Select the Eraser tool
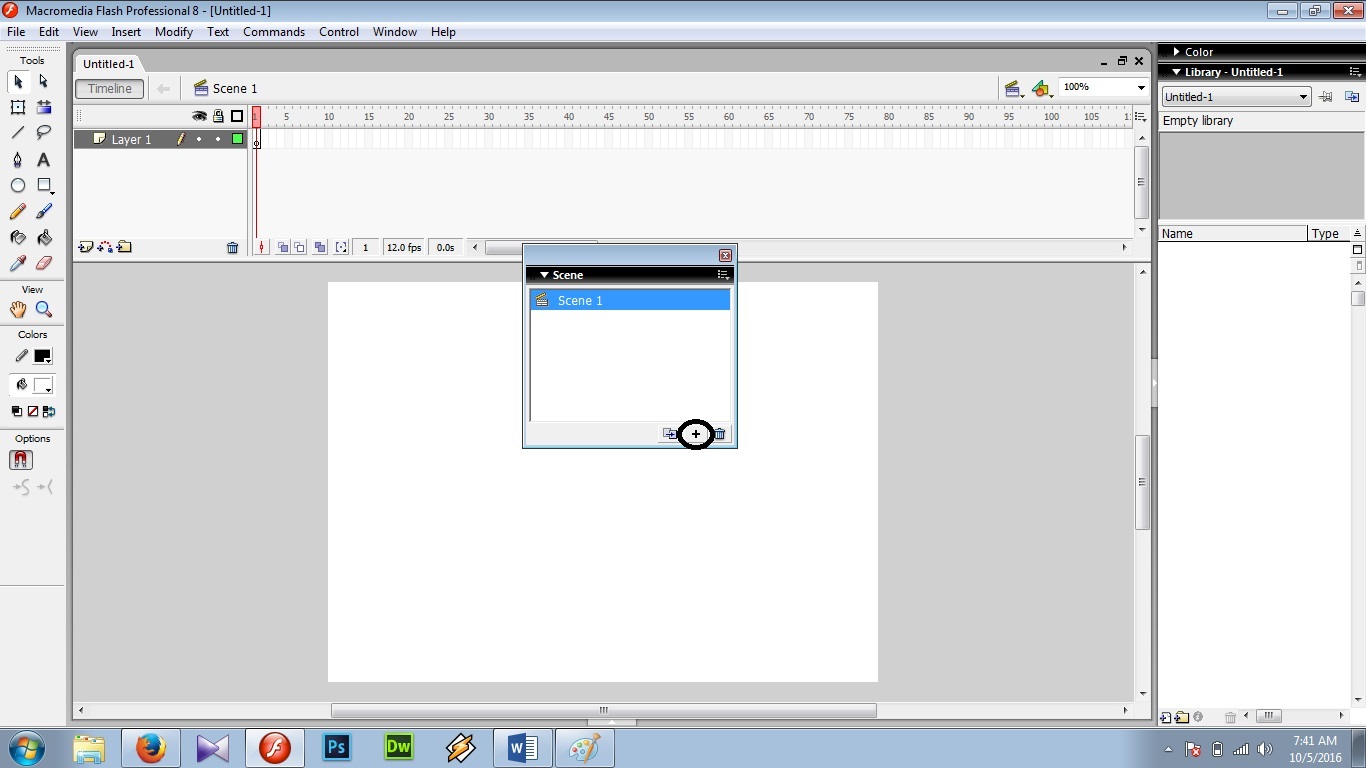The width and height of the screenshot is (1366, 768). pyautogui.click(x=43, y=263)
